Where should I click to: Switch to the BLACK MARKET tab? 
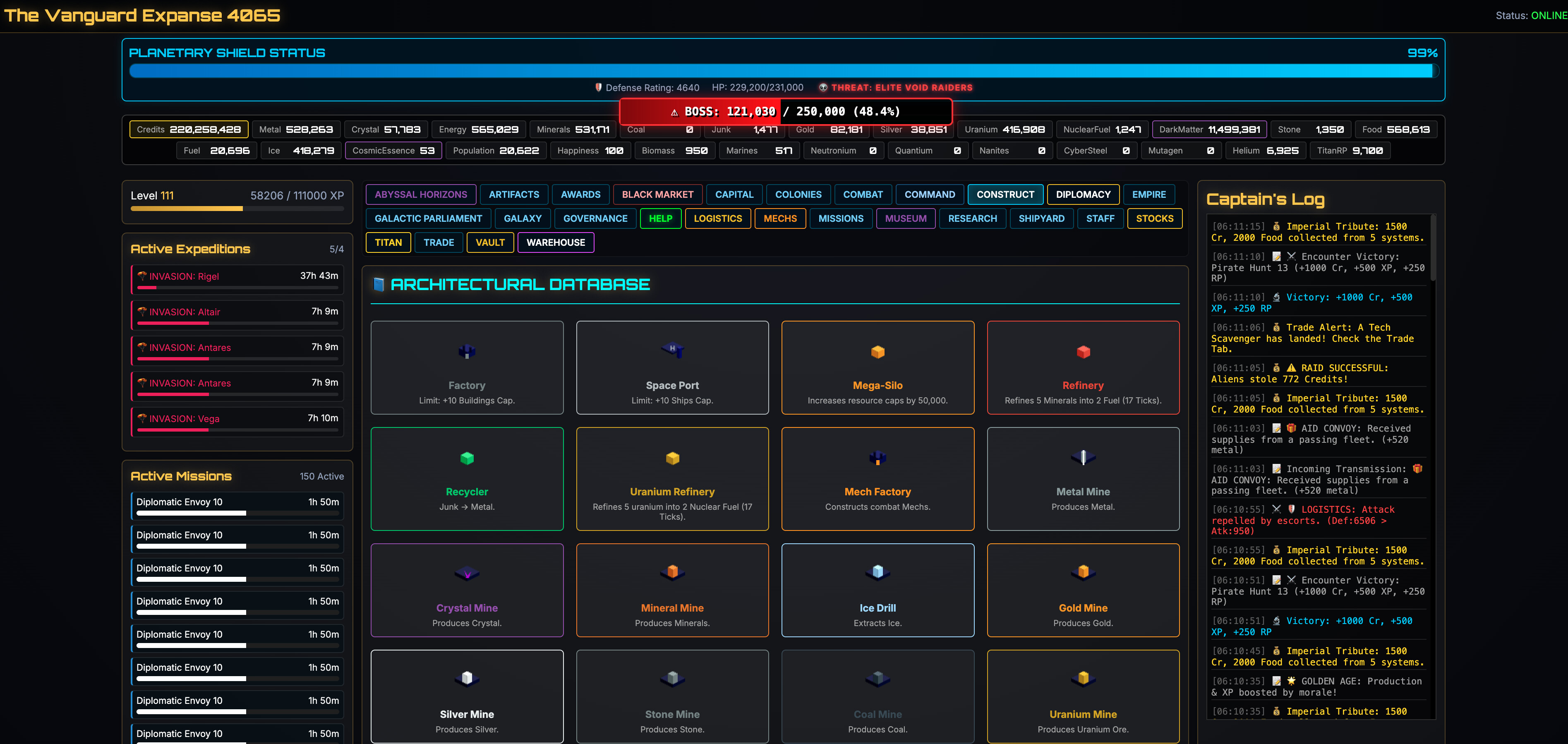point(657,194)
